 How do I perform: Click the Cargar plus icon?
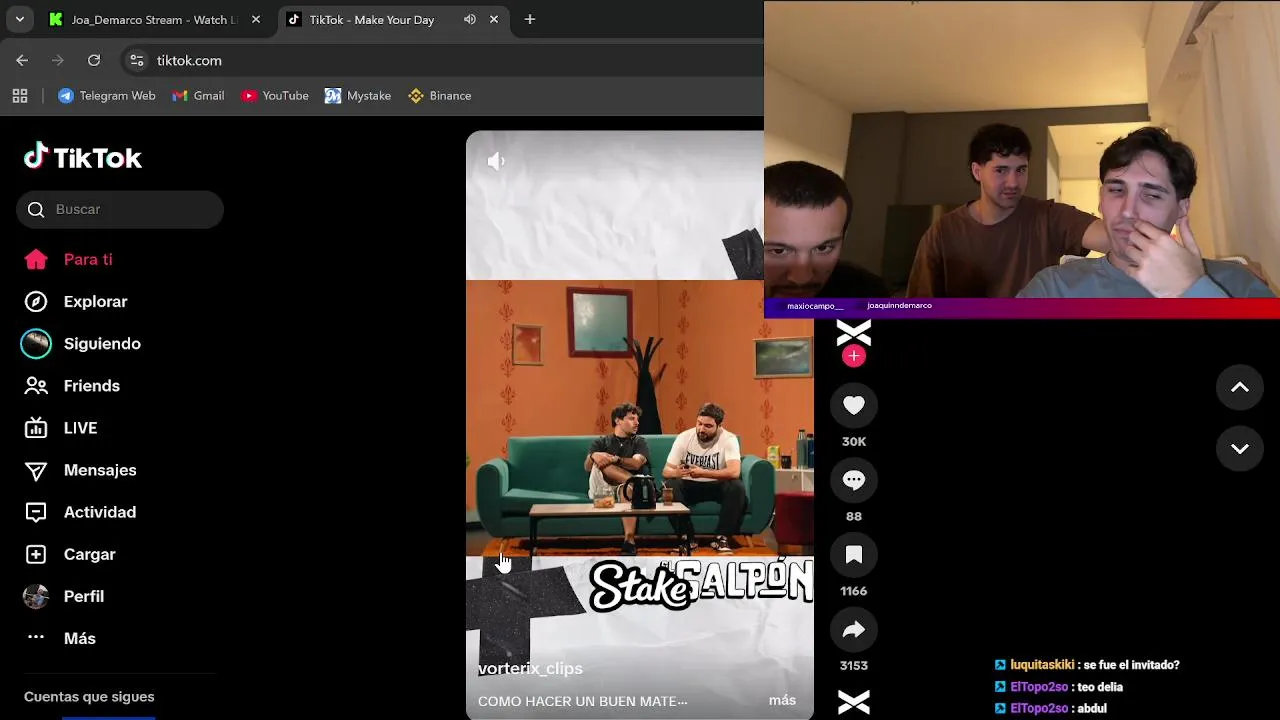(36, 554)
